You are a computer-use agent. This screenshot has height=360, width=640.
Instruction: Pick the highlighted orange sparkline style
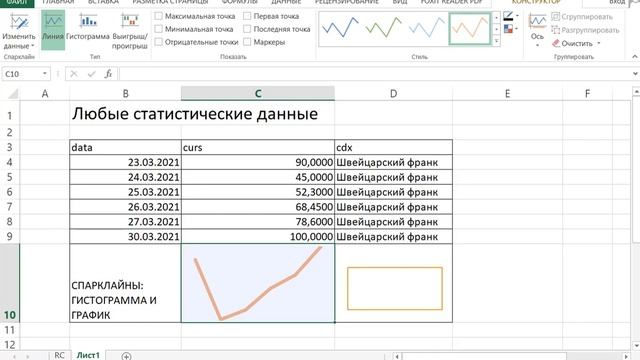(x=470, y=29)
